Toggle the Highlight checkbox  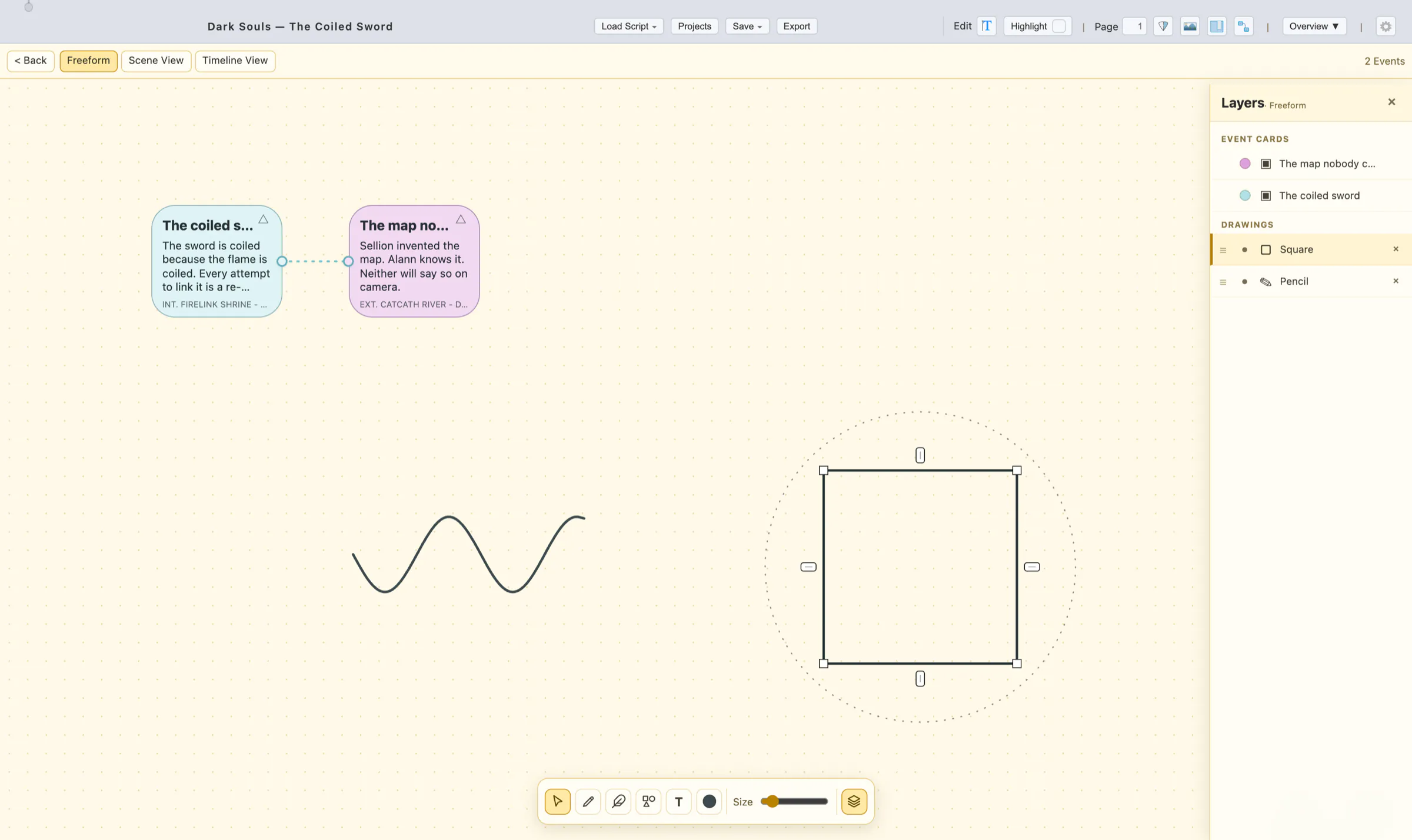(x=1058, y=26)
